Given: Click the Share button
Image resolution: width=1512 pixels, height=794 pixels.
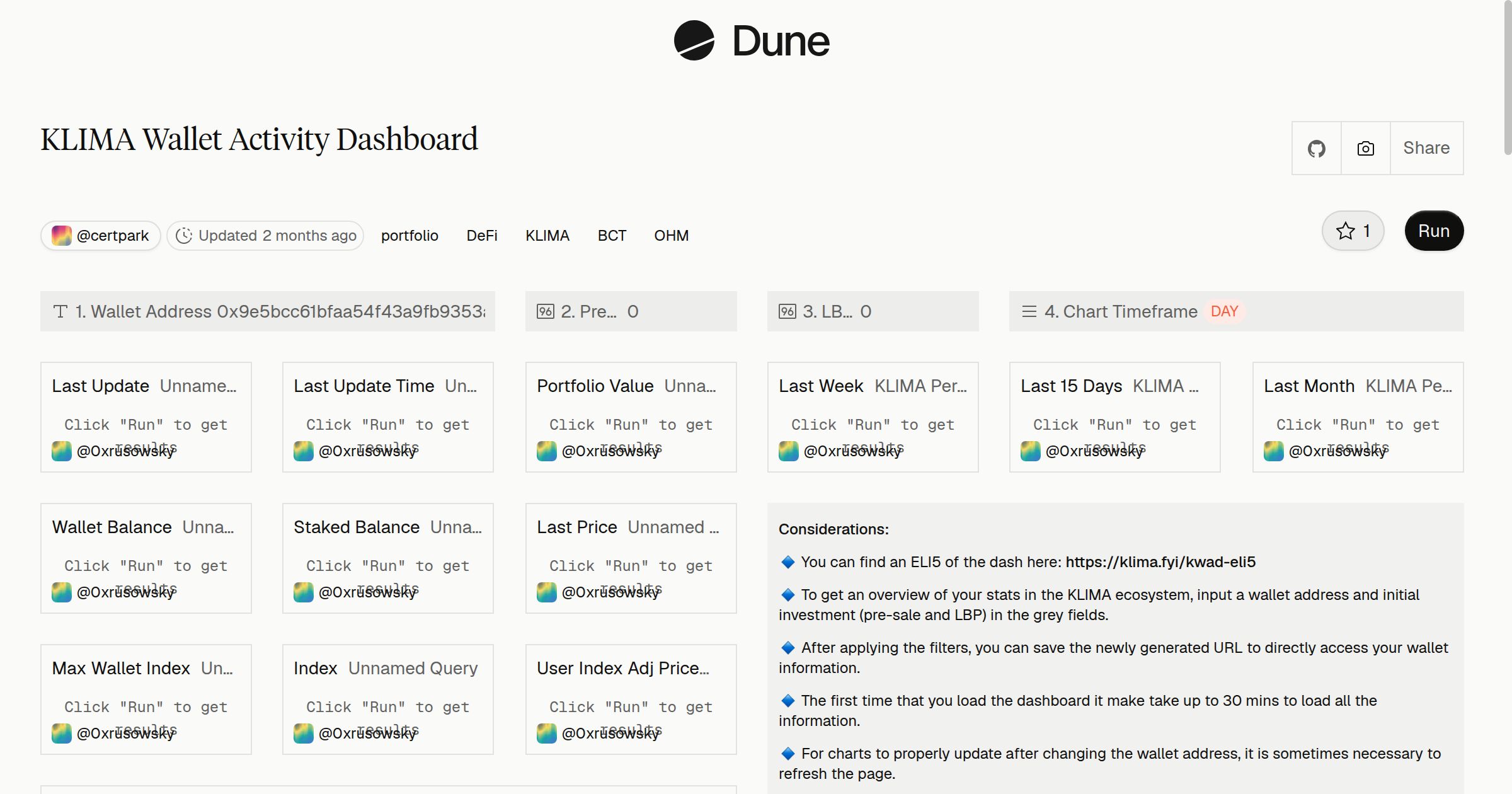Looking at the screenshot, I should 1426,148.
